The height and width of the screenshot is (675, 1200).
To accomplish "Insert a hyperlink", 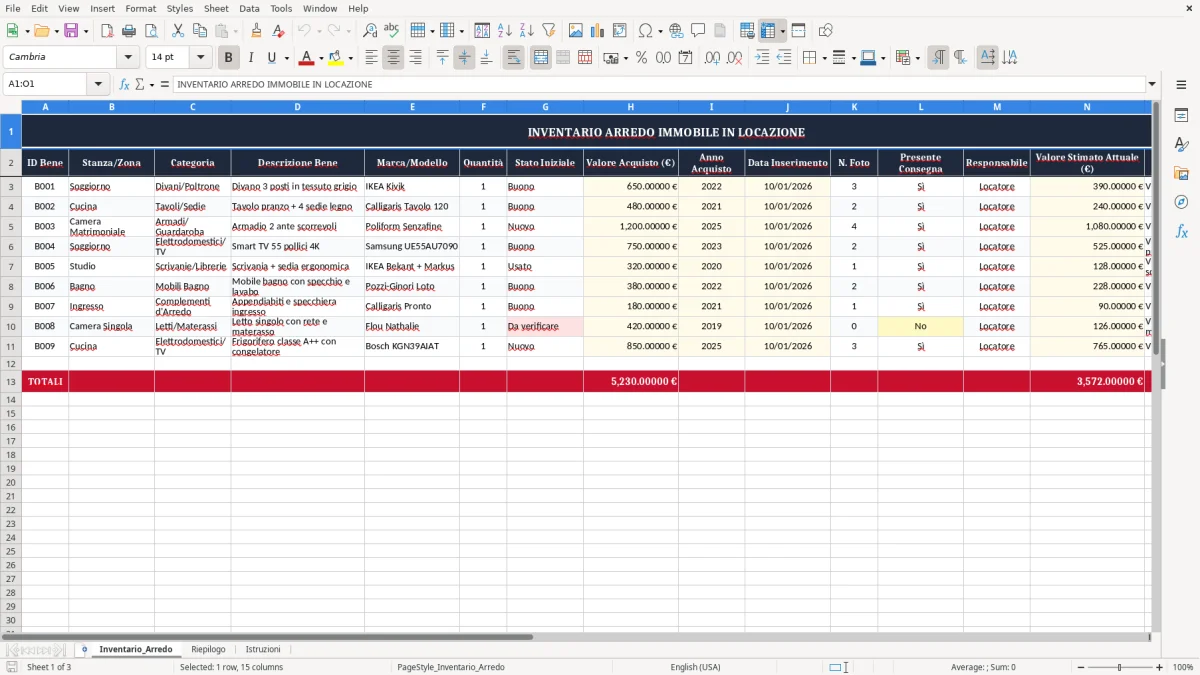I will (676, 30).
